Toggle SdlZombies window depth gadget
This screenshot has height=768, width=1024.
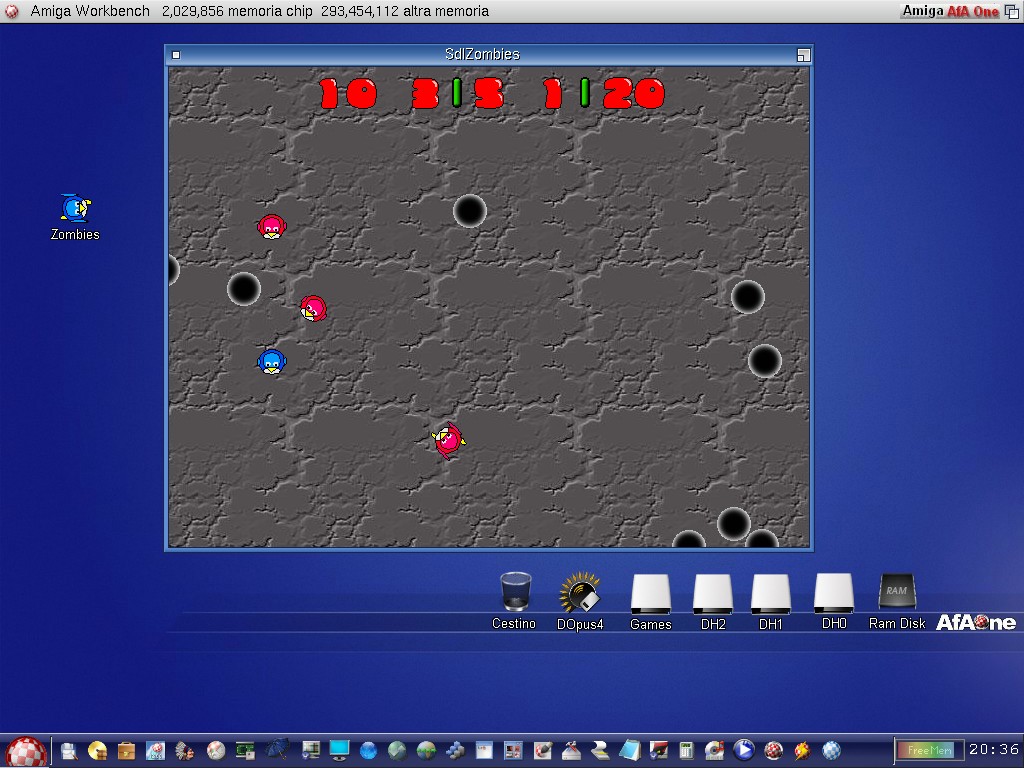point(802,55)
